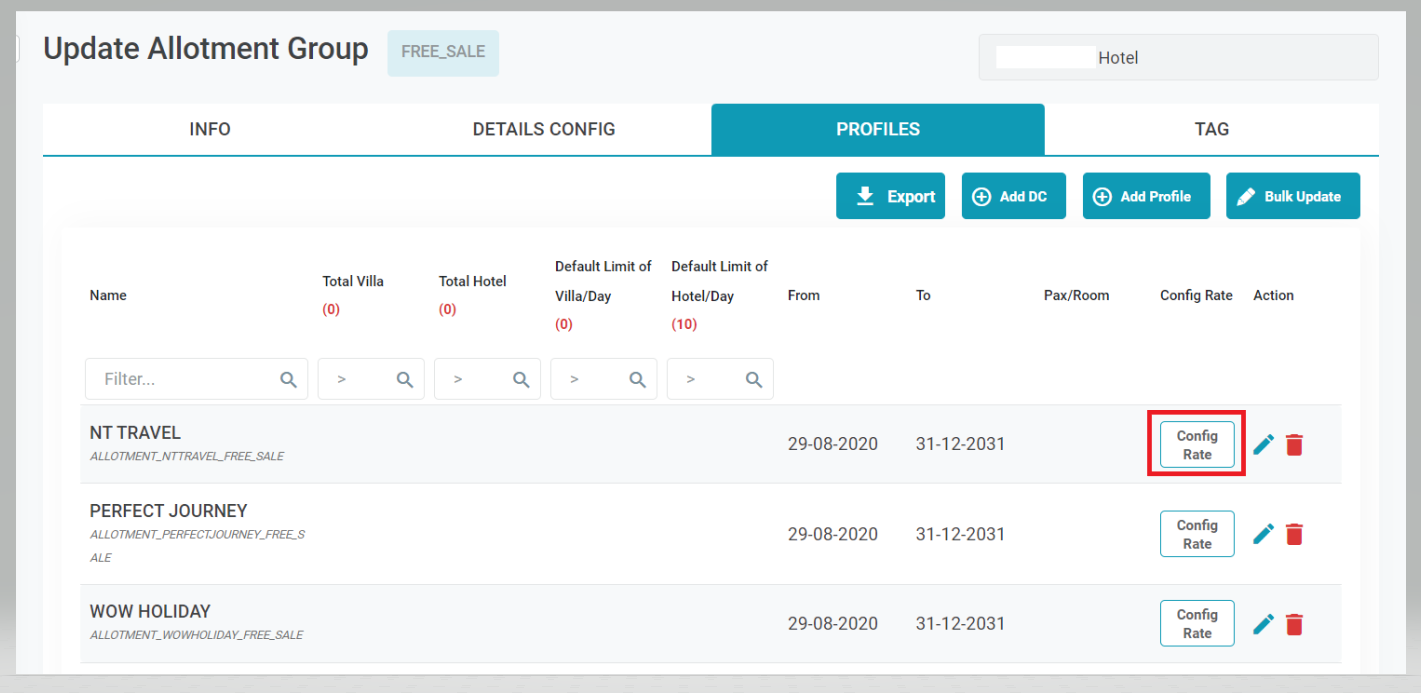Open Config Rate for WOW HOLIDAY
This screenshot has height=693, width=1421.
click(x=1197, y=624)
